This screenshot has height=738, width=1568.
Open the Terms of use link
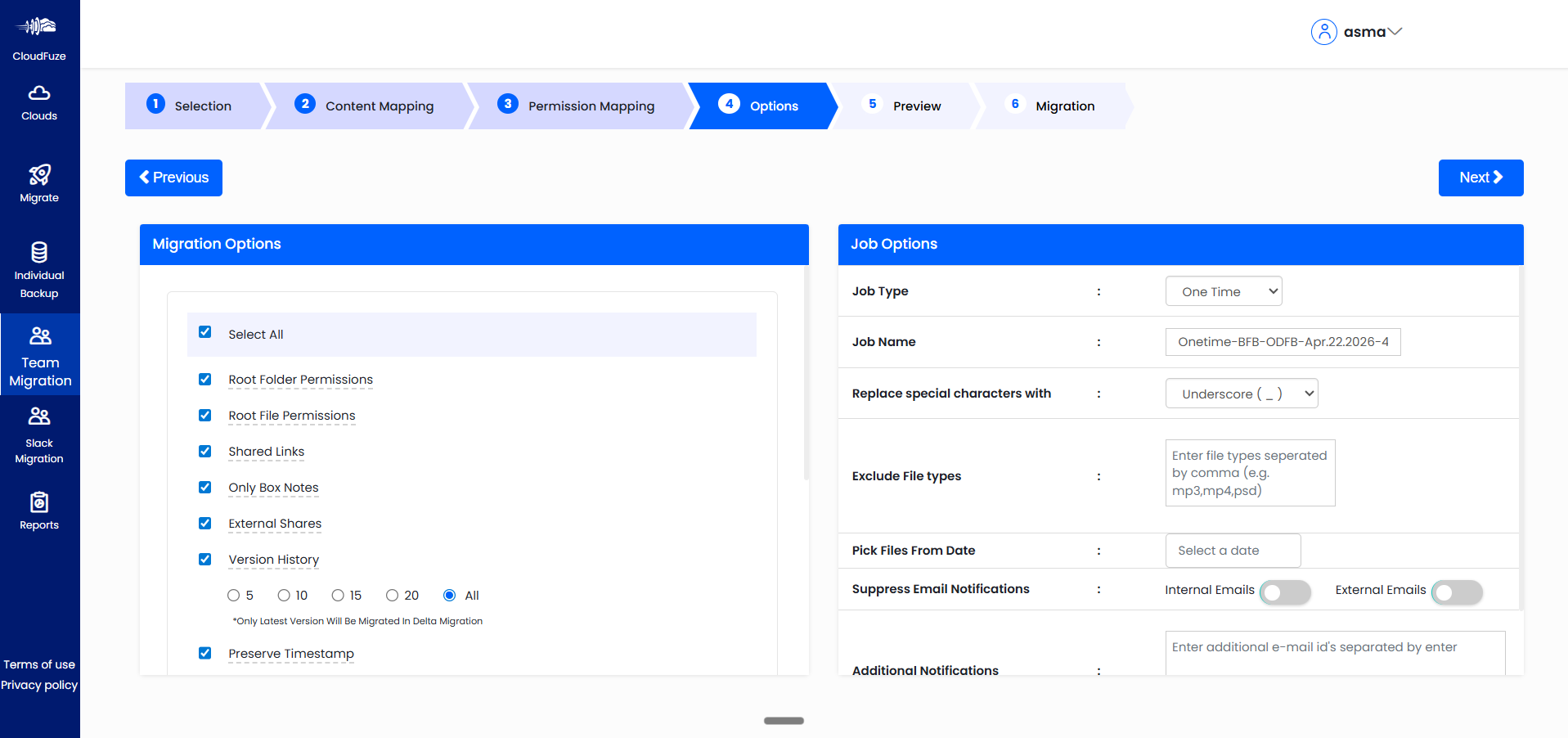point(38,664)
